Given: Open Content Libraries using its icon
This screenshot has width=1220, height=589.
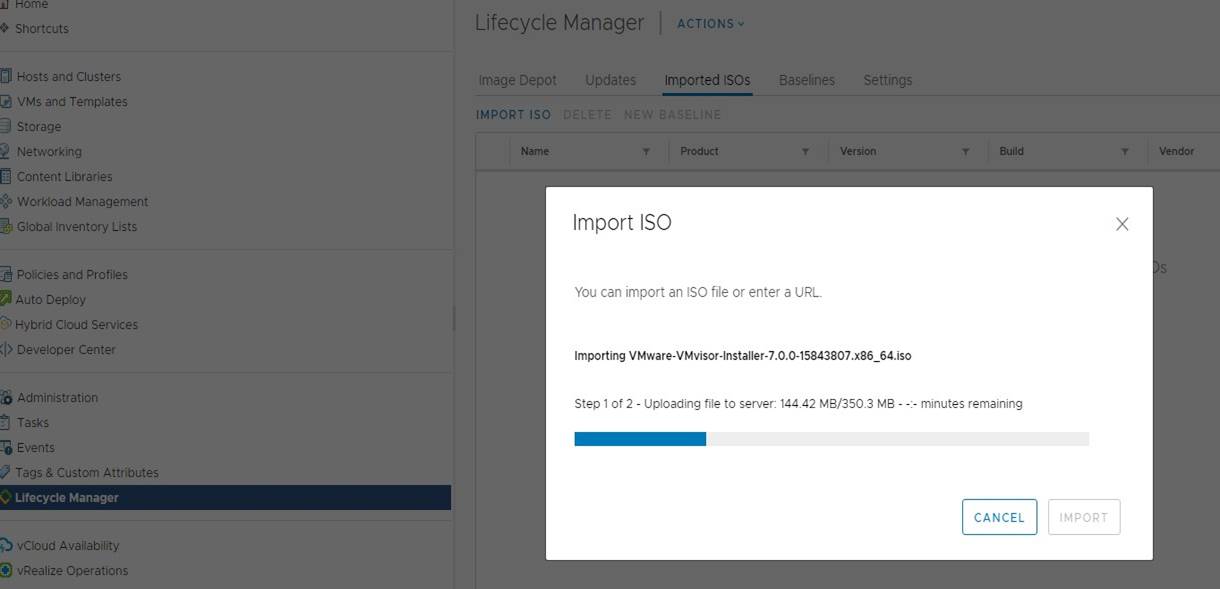Looking at the screenshot, I should [6, 176].
